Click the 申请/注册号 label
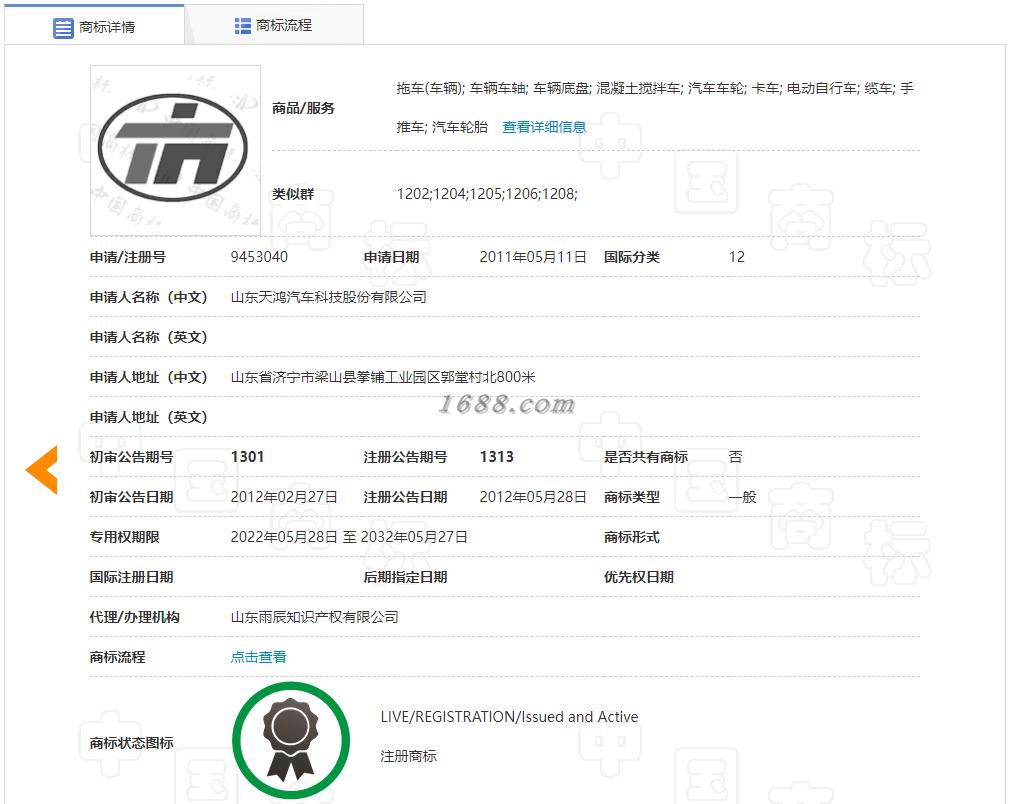This screenshot has width=1013, height=804. pyautogui.click(x=127, y=257)
